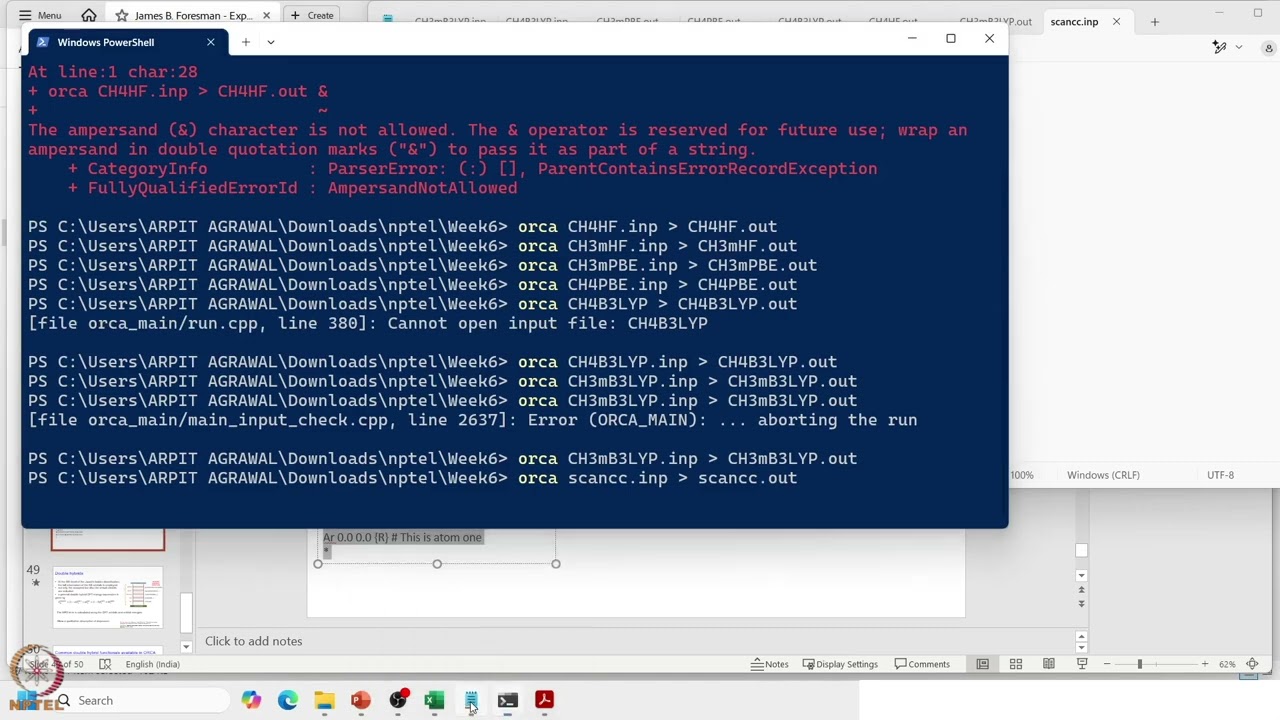Click the PowerPoint zoom in plus

click(x=1204, y=664)
